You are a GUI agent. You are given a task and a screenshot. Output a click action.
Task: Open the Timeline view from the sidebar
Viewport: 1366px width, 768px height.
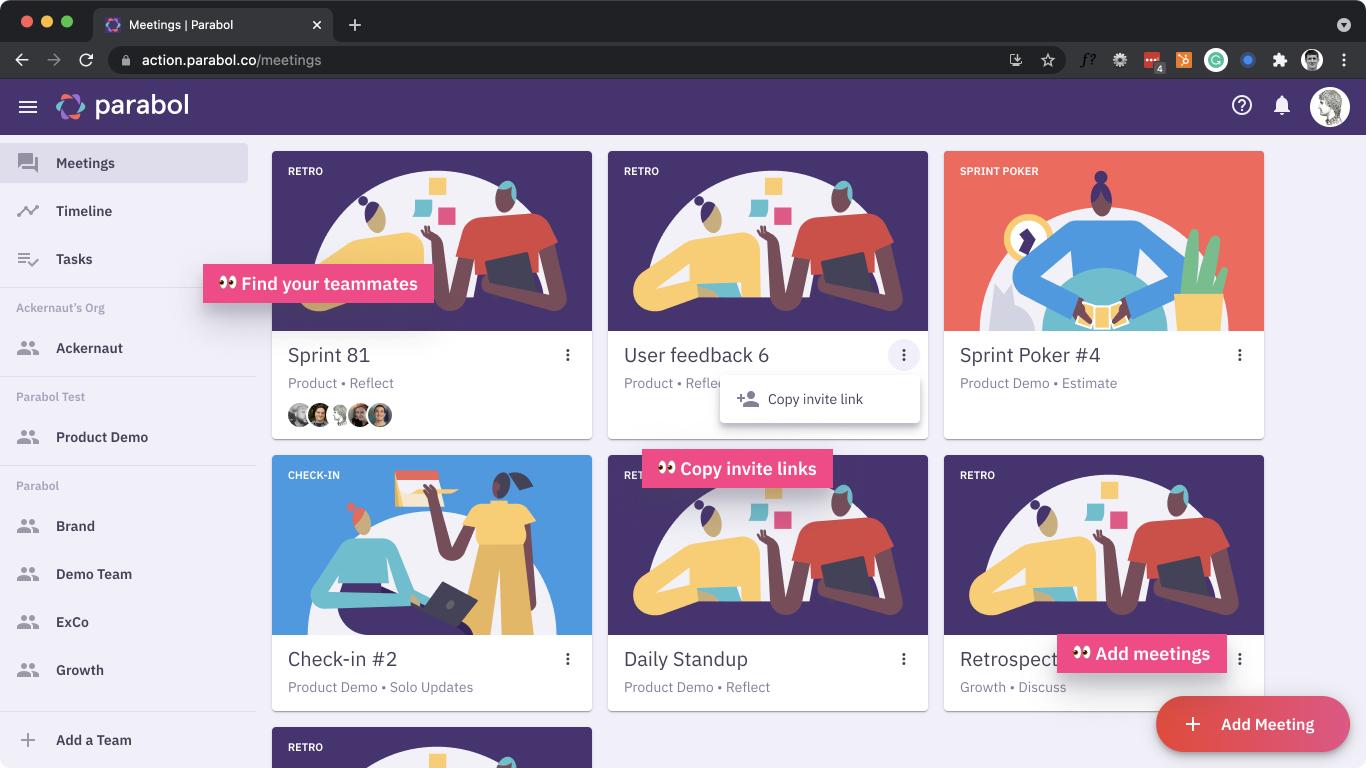pos(85,211)
